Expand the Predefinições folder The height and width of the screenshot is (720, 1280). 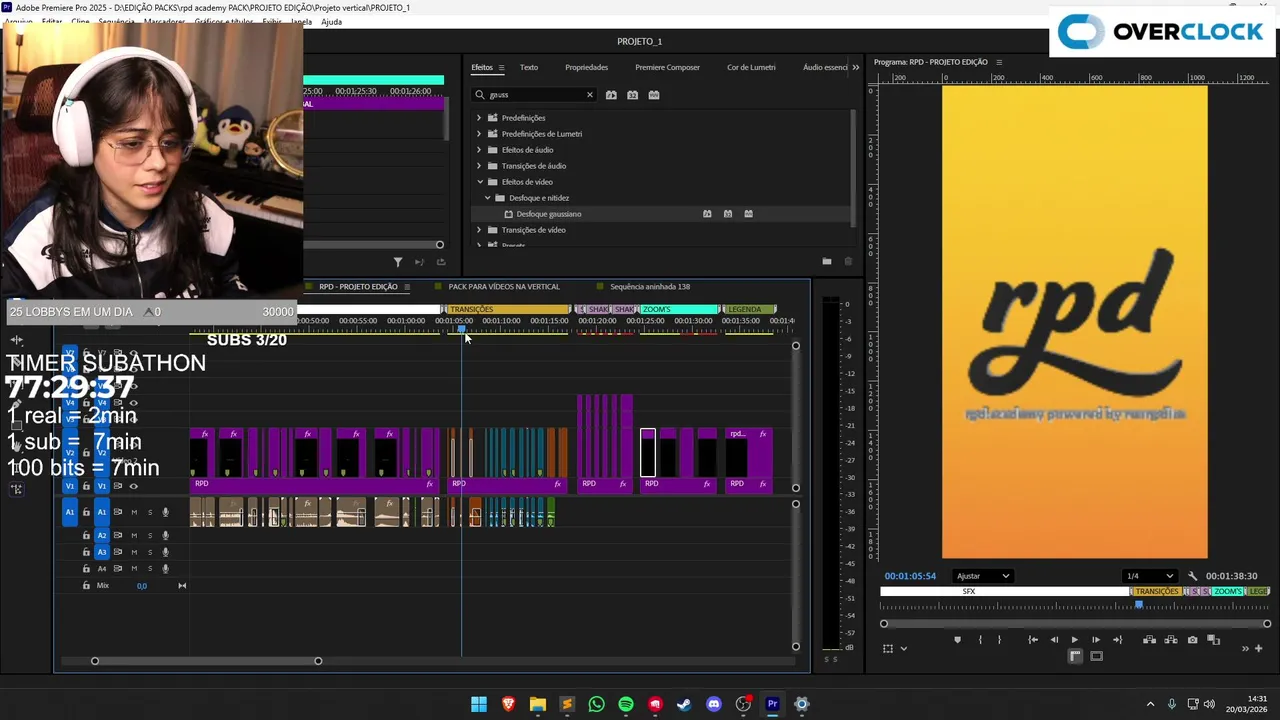[479, 118]
